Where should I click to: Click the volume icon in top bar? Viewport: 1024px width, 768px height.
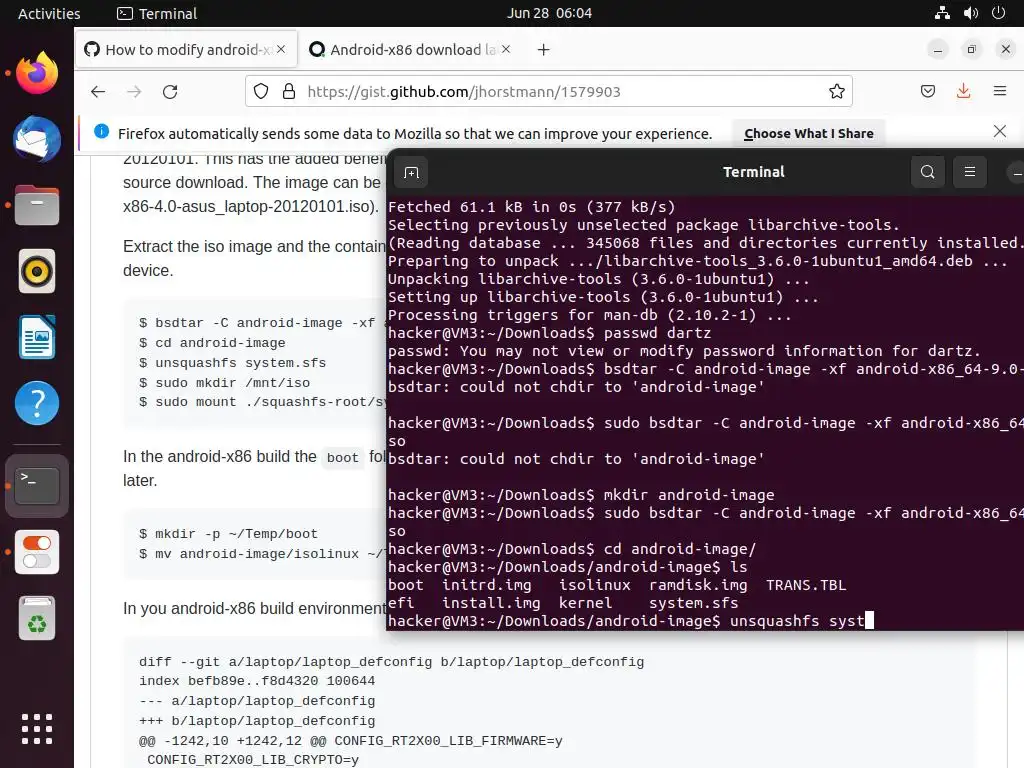click(x=970, y=13)
